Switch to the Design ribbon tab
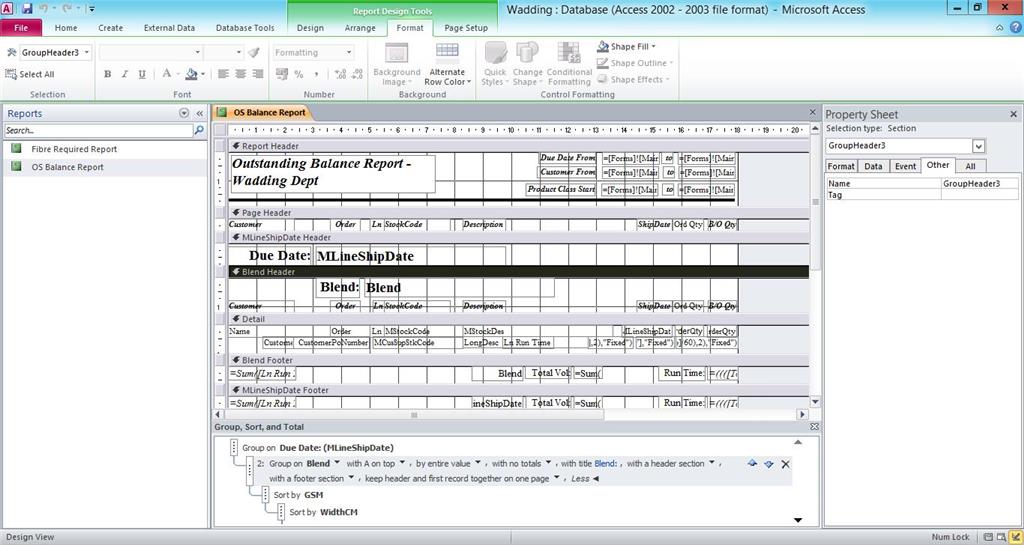Screen dimensions: 1024x545 point(310,28)
